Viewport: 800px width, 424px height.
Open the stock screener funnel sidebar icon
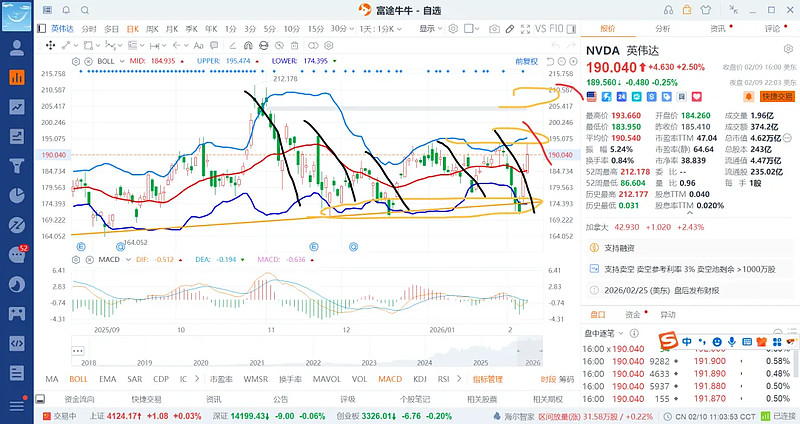(17, 166)
